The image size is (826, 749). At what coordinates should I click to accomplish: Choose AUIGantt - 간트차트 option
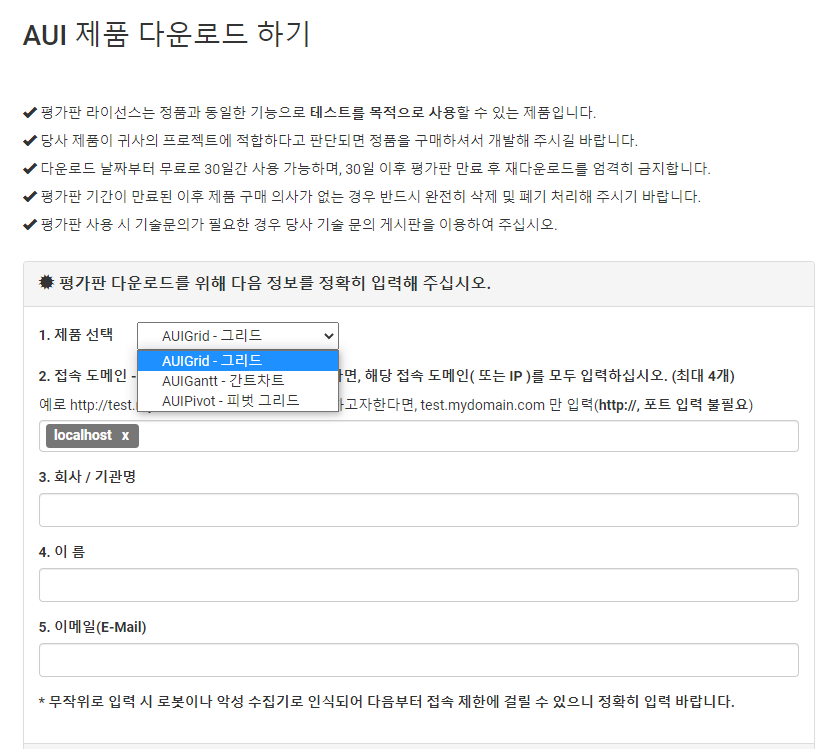click(238, 380)
